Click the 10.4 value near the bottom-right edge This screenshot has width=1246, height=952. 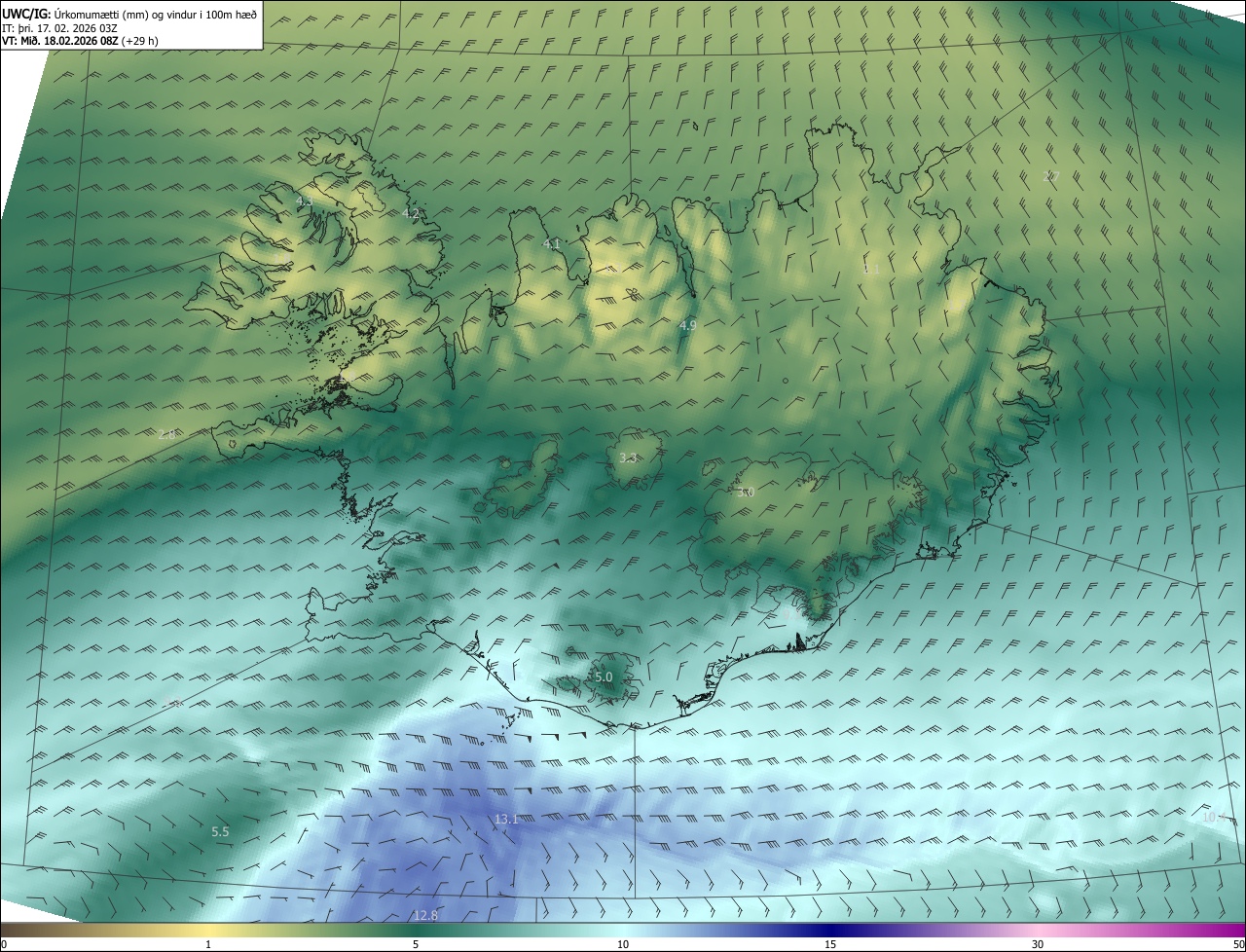coord(1214,818)
